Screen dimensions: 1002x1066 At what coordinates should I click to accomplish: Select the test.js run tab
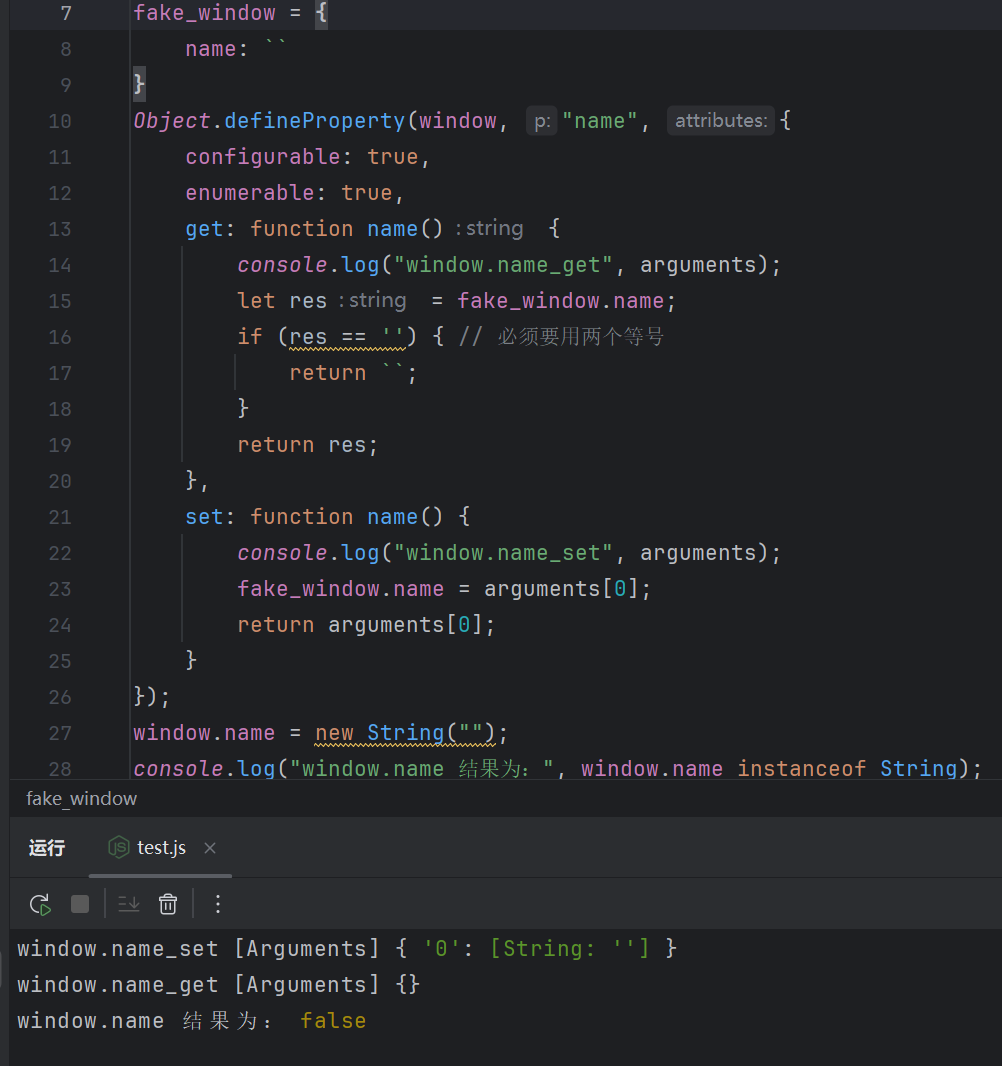(161, 848)
